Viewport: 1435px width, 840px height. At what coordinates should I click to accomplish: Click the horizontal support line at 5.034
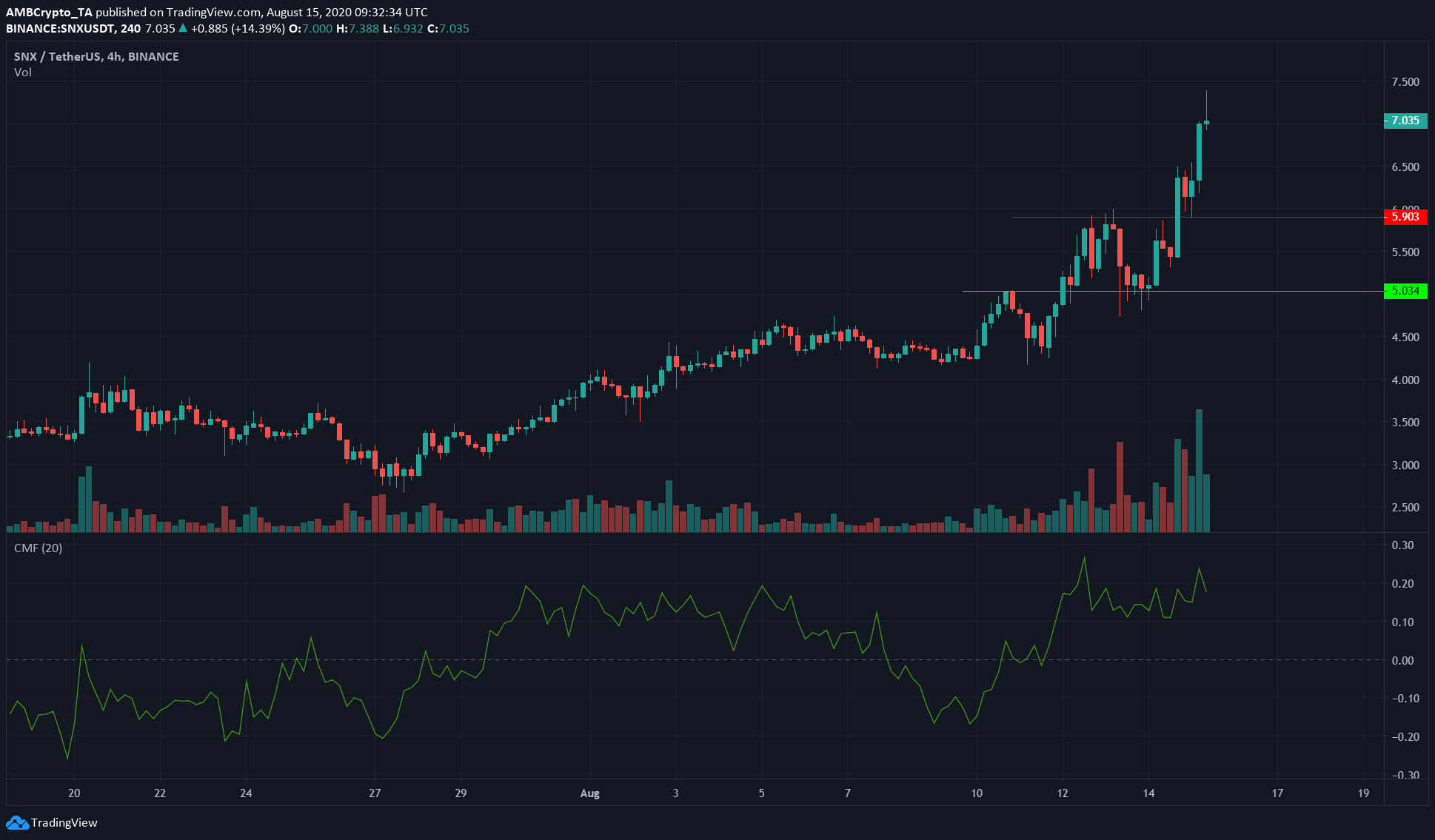(x=1172, y=291)
